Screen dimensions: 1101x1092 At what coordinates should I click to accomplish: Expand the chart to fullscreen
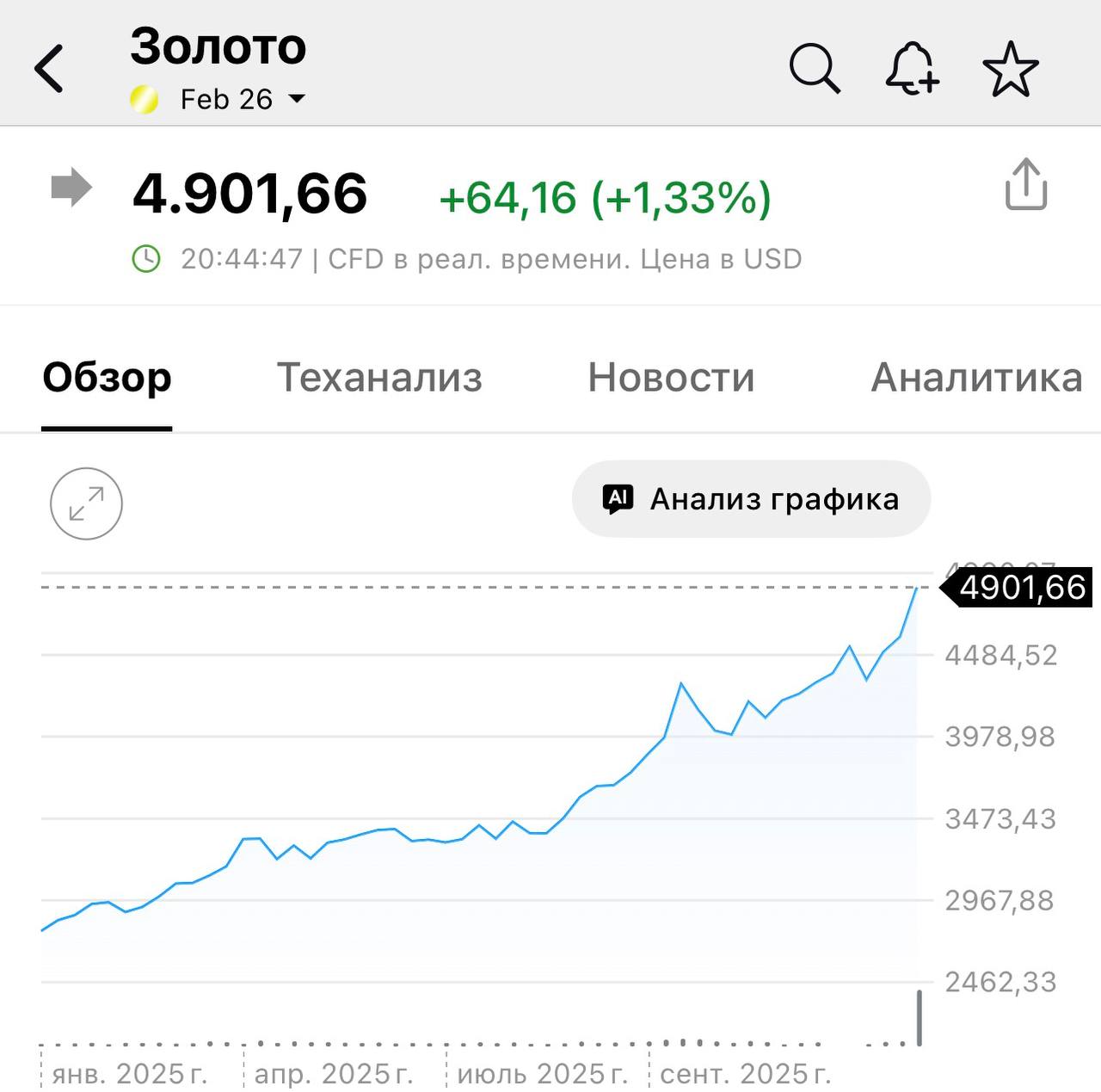click(x=86, y=504)
